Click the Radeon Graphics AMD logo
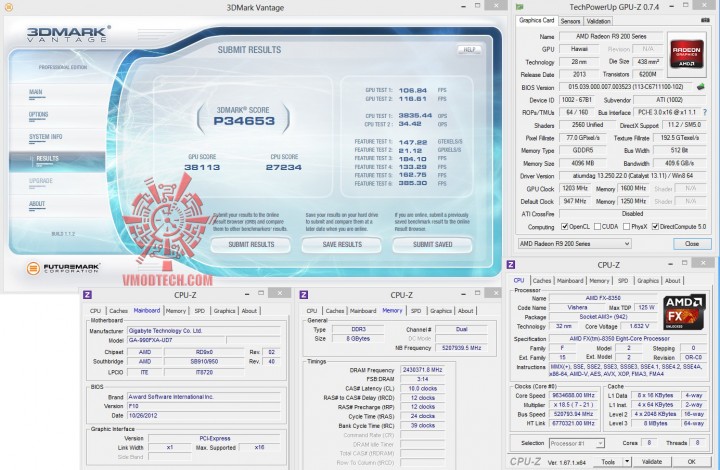 (x=686, y=55)
